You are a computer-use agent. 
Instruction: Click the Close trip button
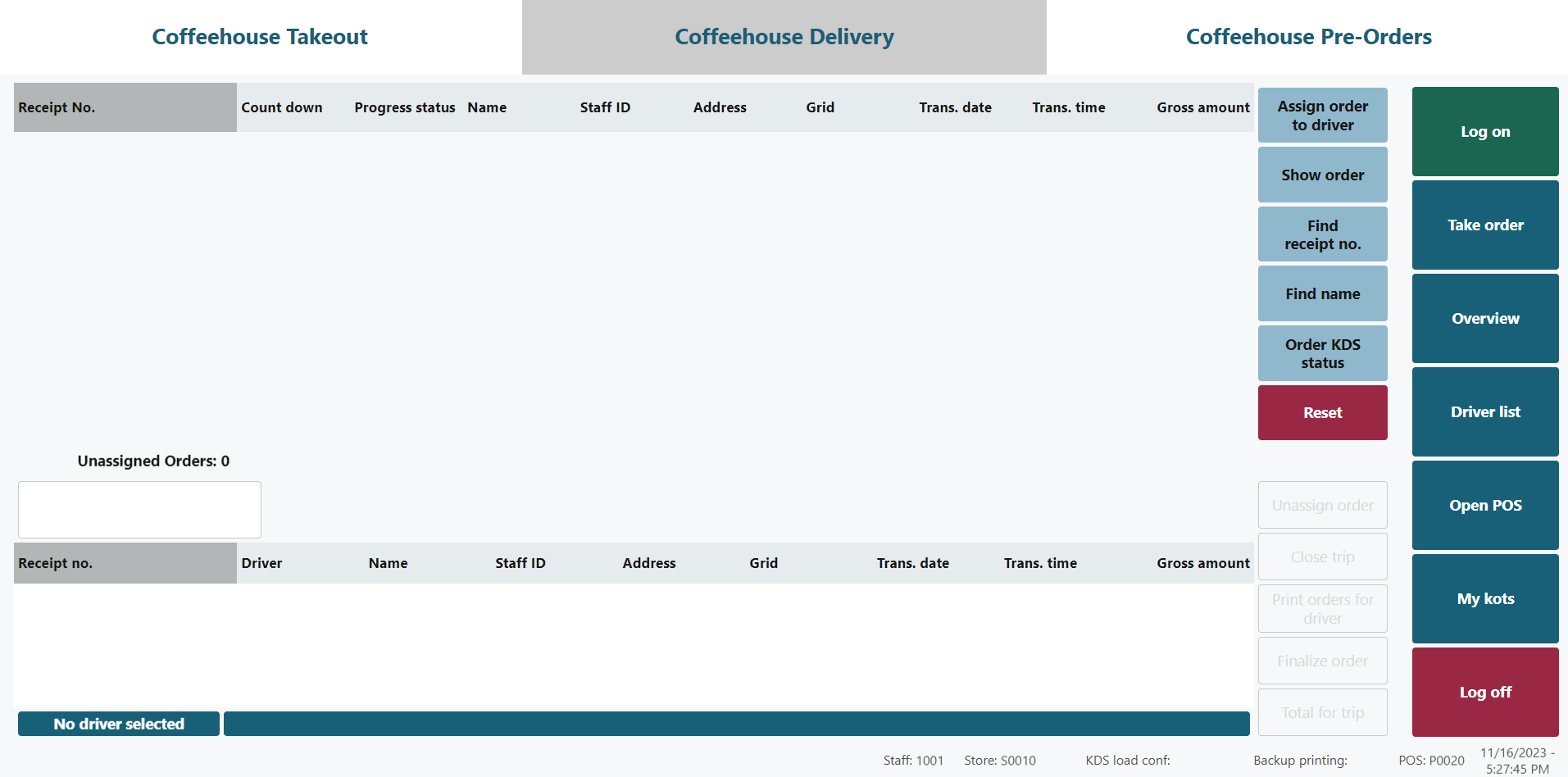coord(1322,557)
